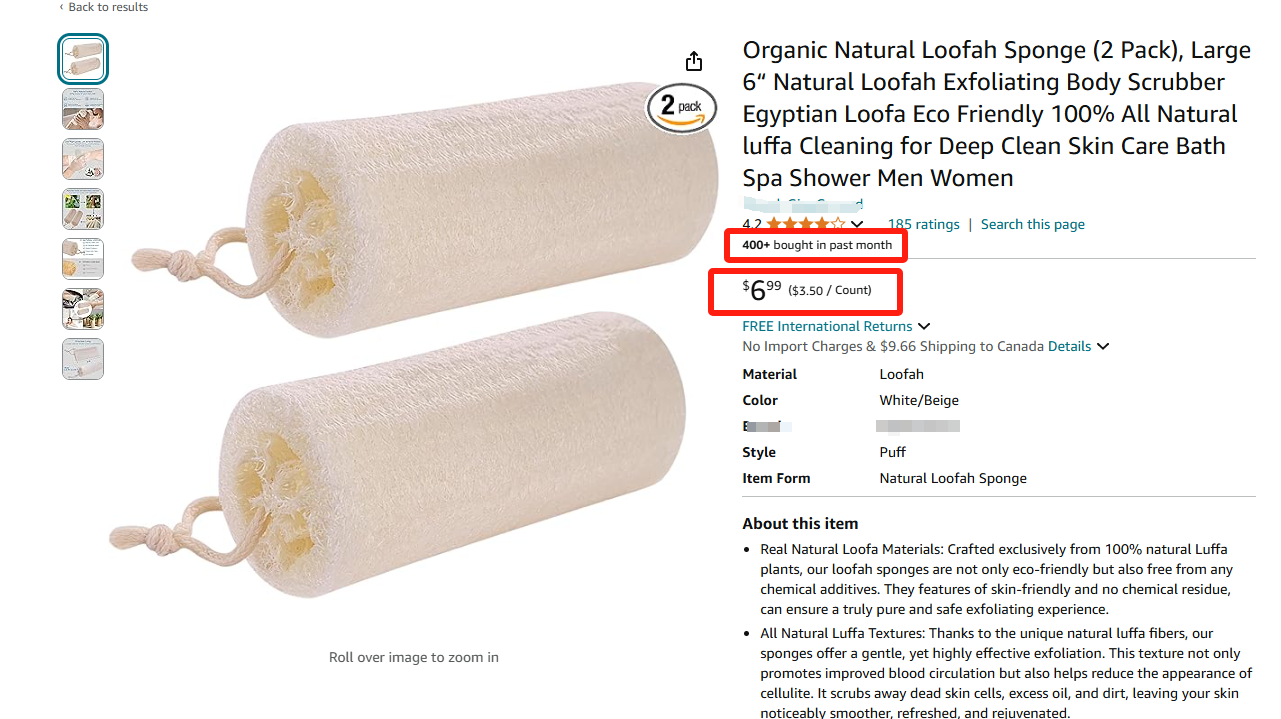The image size is (1281, 719).
Task: Click the $6.99 price text
Action: 762,290
